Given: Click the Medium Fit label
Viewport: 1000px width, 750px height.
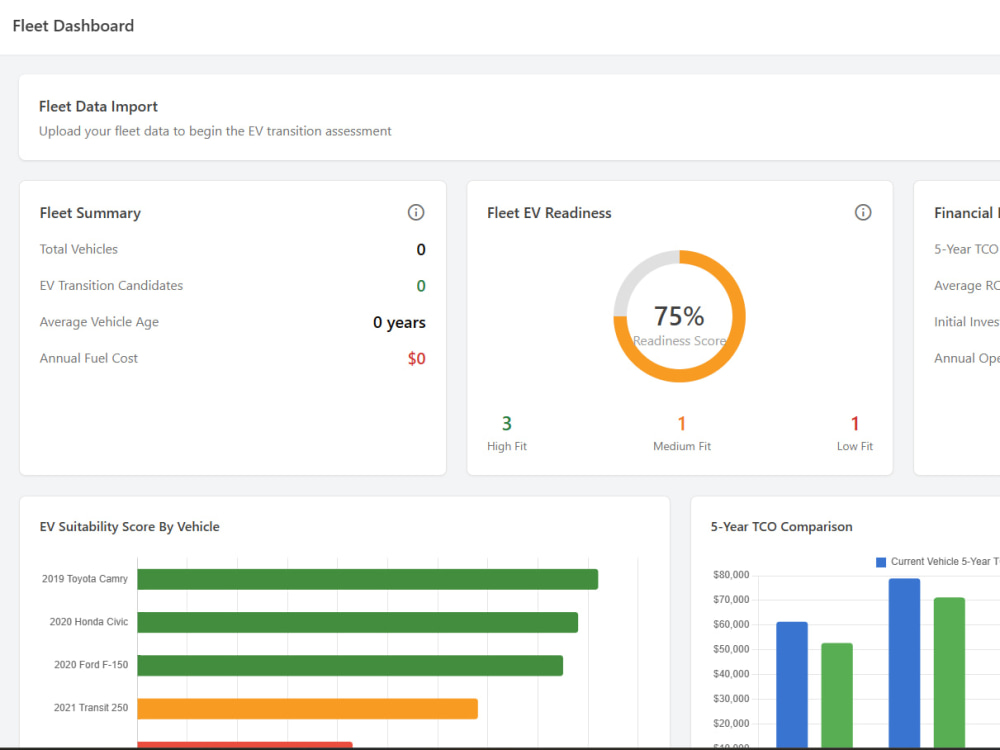Looking at the screenshot, I should click(682, 446).
